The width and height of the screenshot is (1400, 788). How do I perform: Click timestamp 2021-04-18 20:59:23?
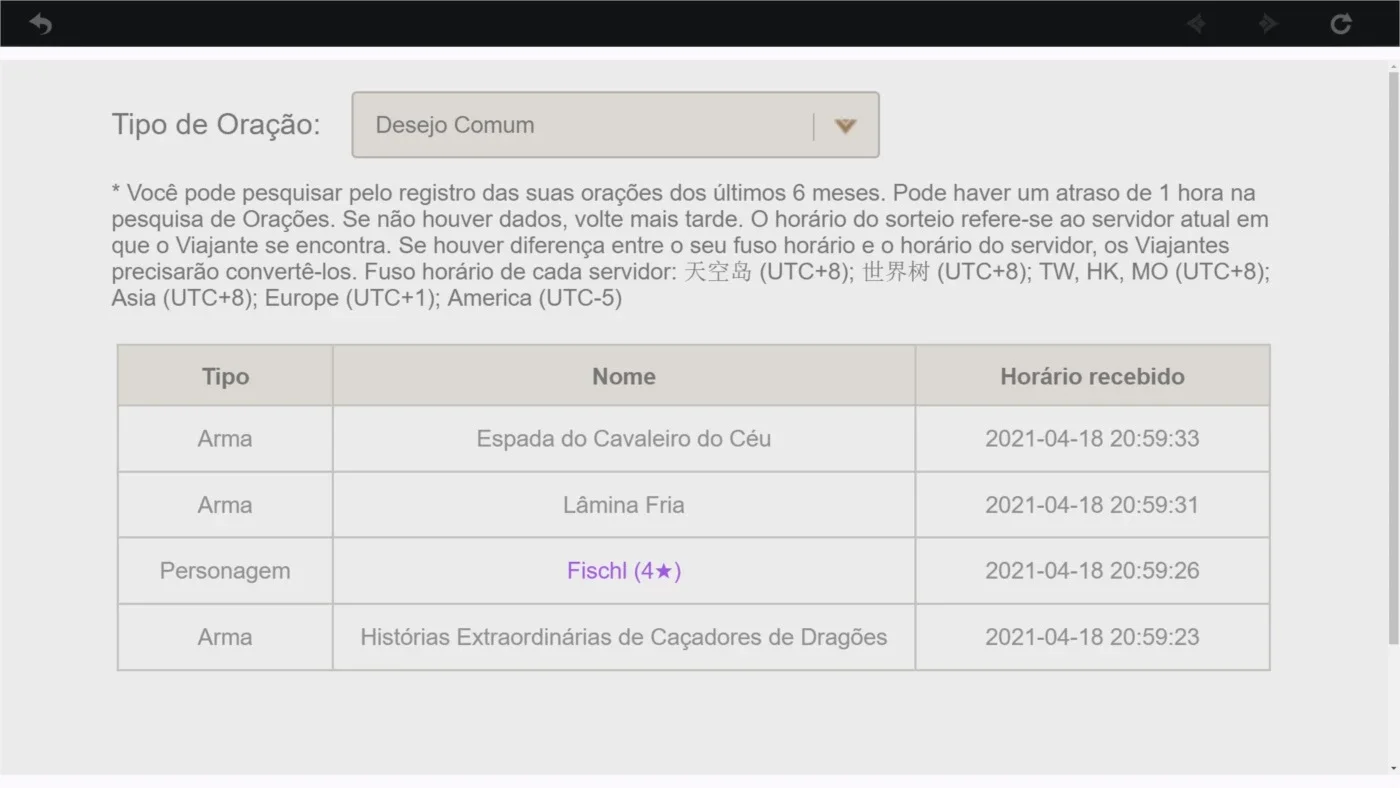coord(1092,637)
